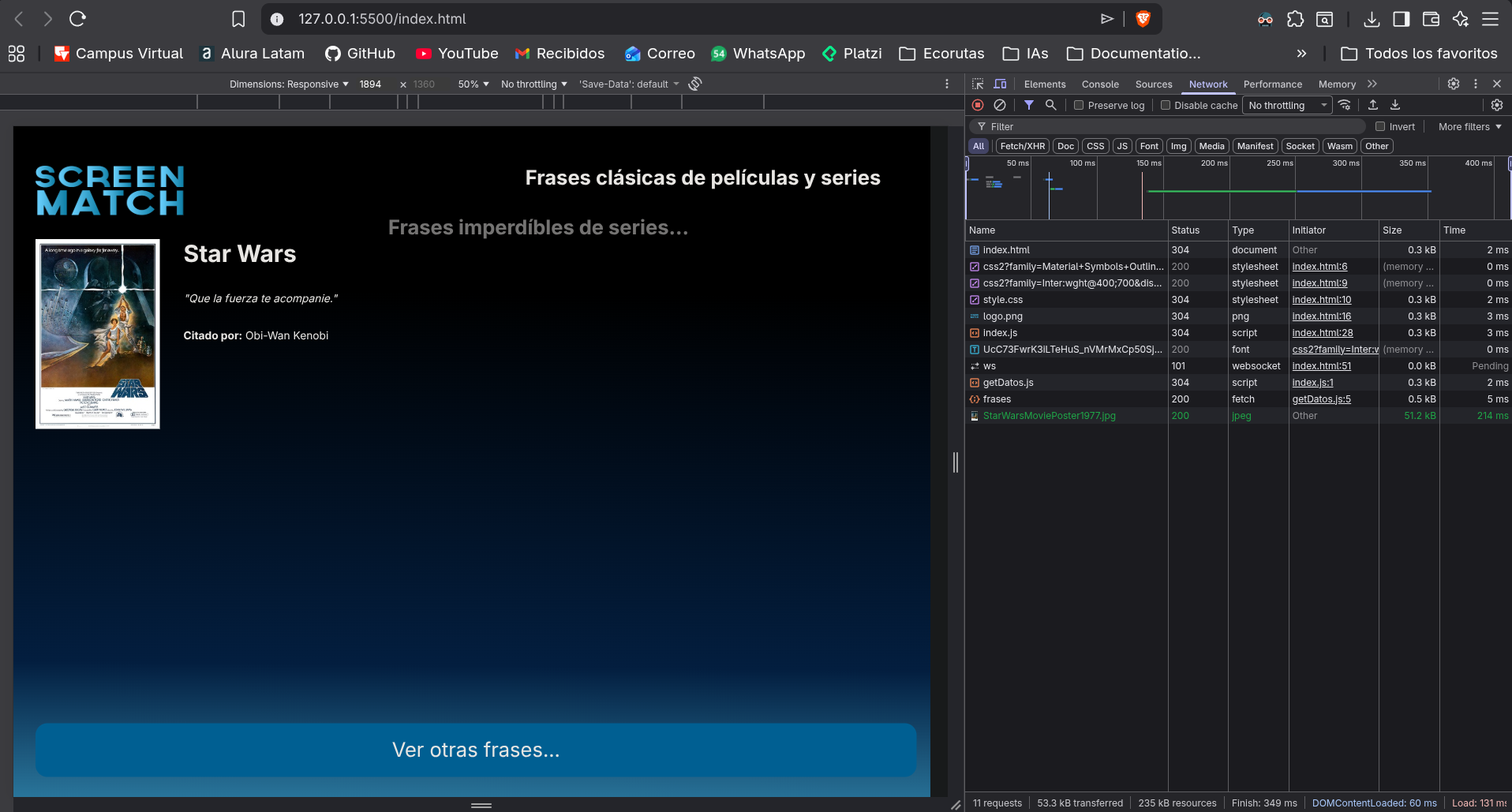Image resolution: width=1512 pixels, height=812 pixels.
Task: Open the StarWarsMoviePoster1977.jpg request
Action: [x=1048, y=416]
